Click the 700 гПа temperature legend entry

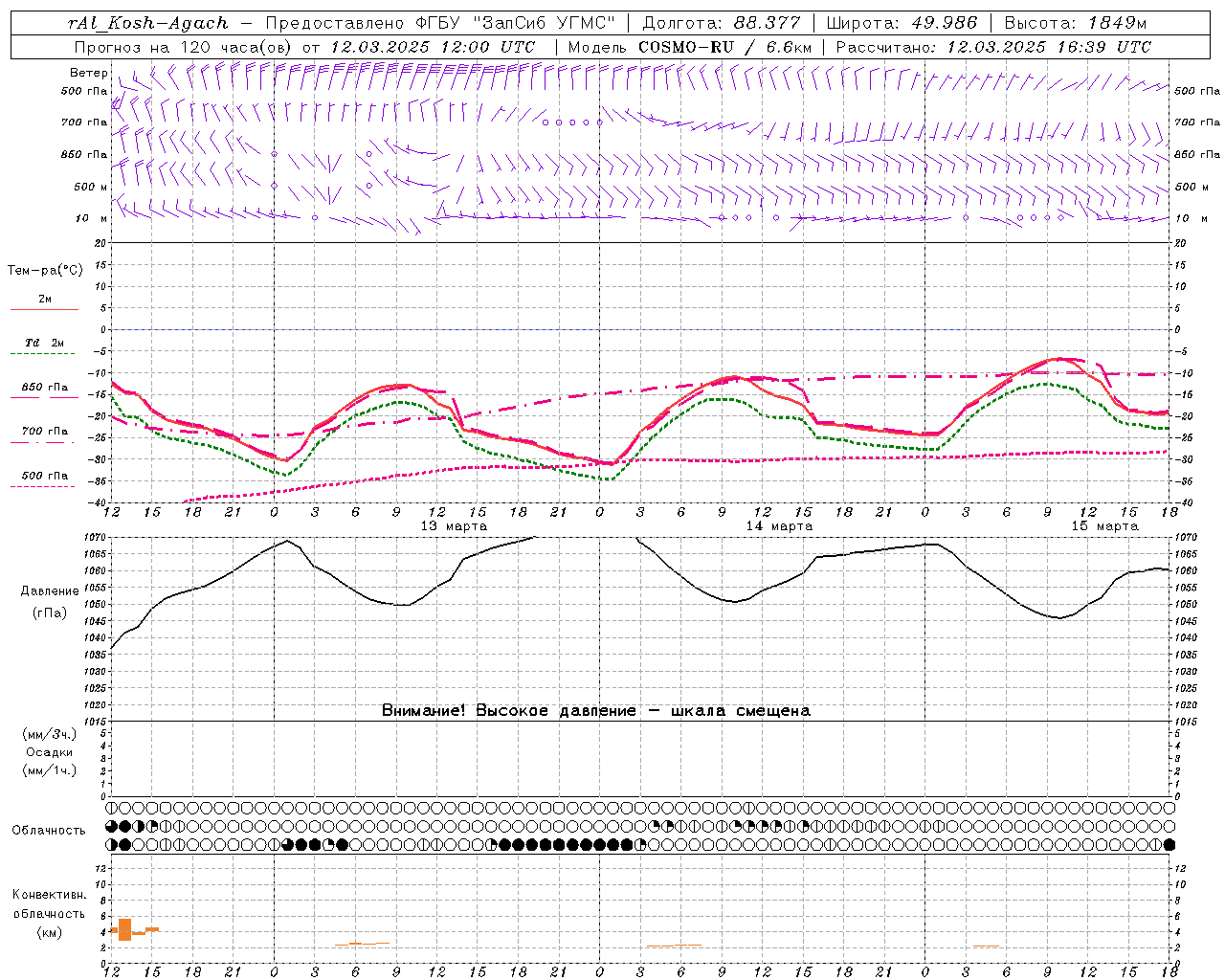(44, 433)
